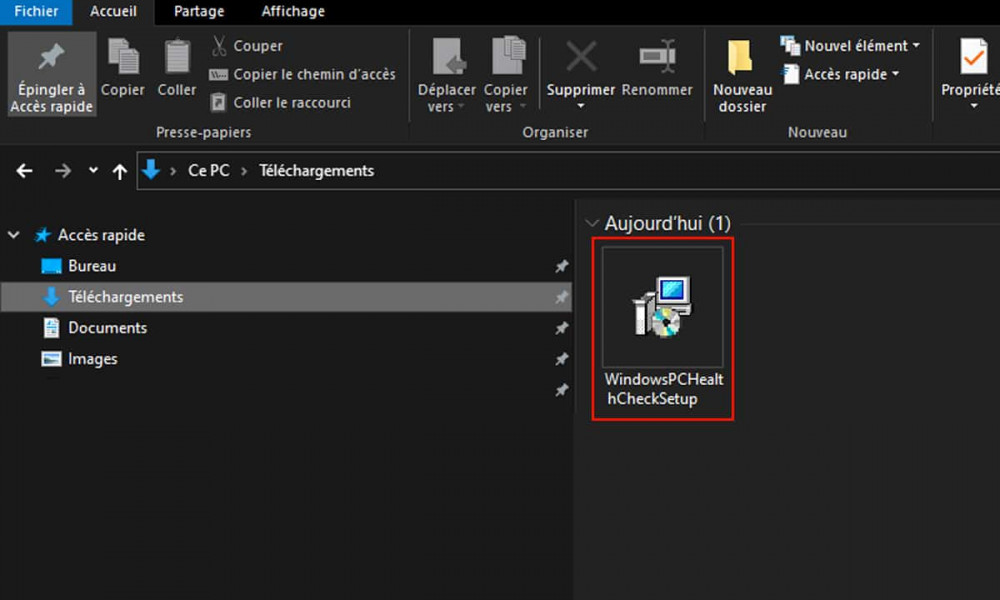Click the pin icon beside Bureau
Screen dimensions: 1000x600
(x=561, y=266)
